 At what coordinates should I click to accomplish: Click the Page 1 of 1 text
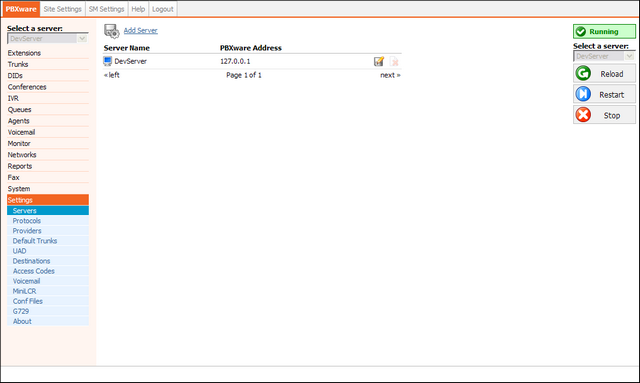pos(244,75)
